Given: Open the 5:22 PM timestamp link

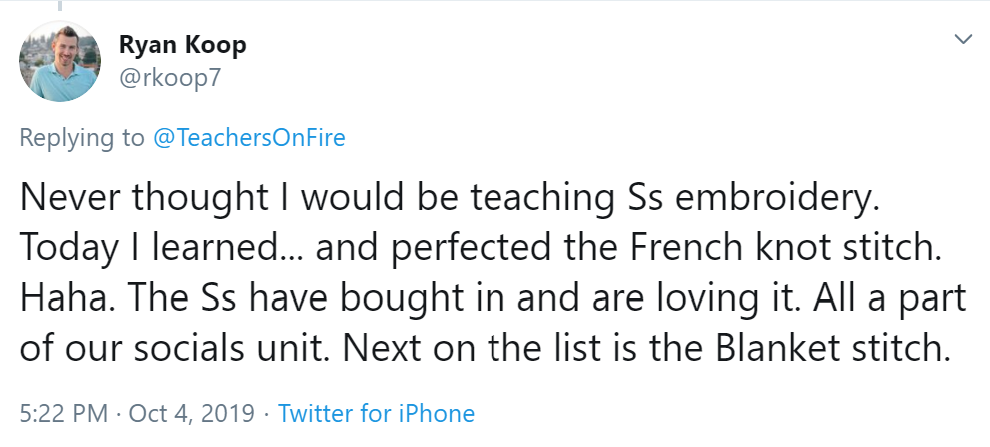Looking at the screenshot, I should click(x=55, y=412).
